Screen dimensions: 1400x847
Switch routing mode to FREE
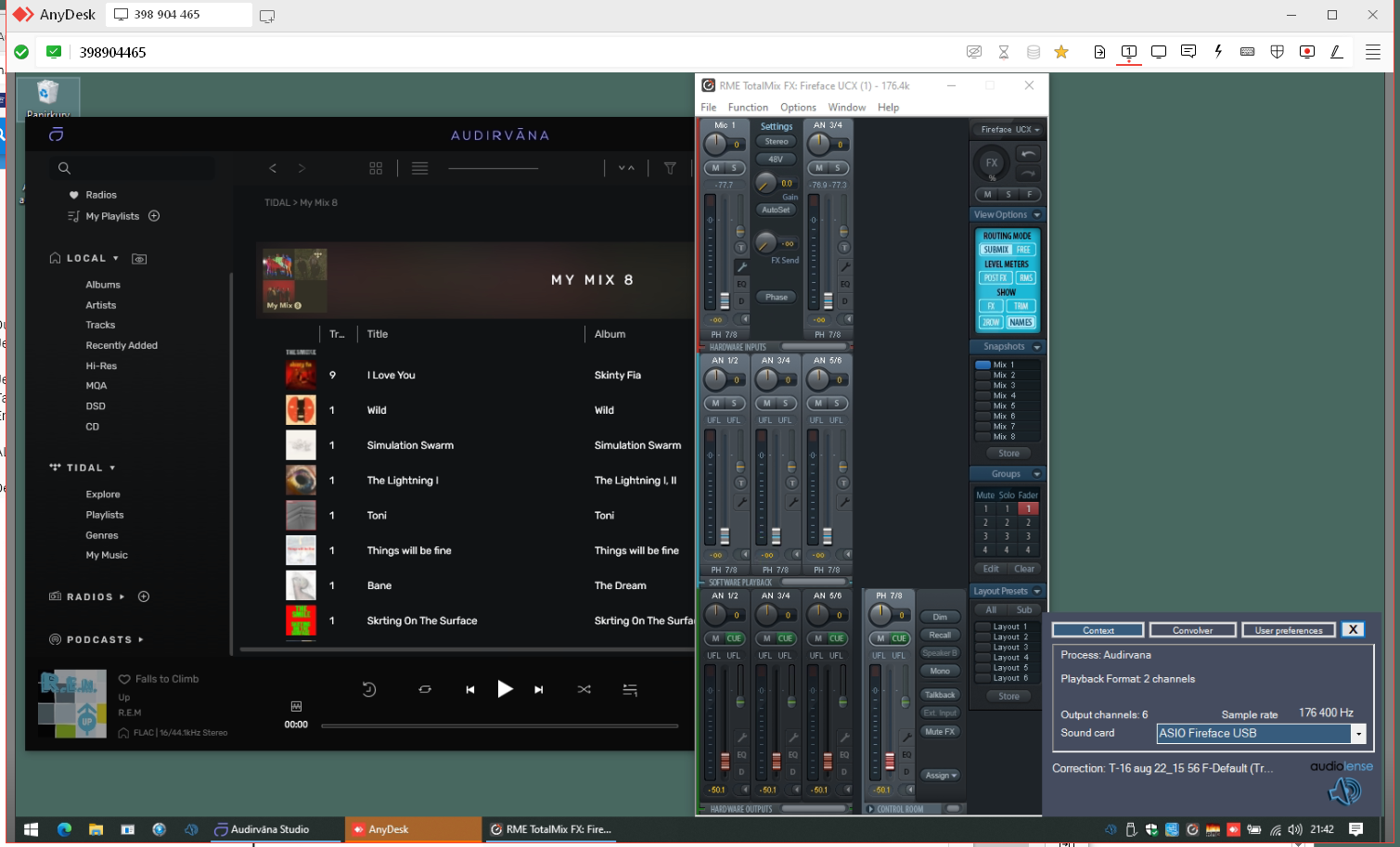[x=1023, y=250]
